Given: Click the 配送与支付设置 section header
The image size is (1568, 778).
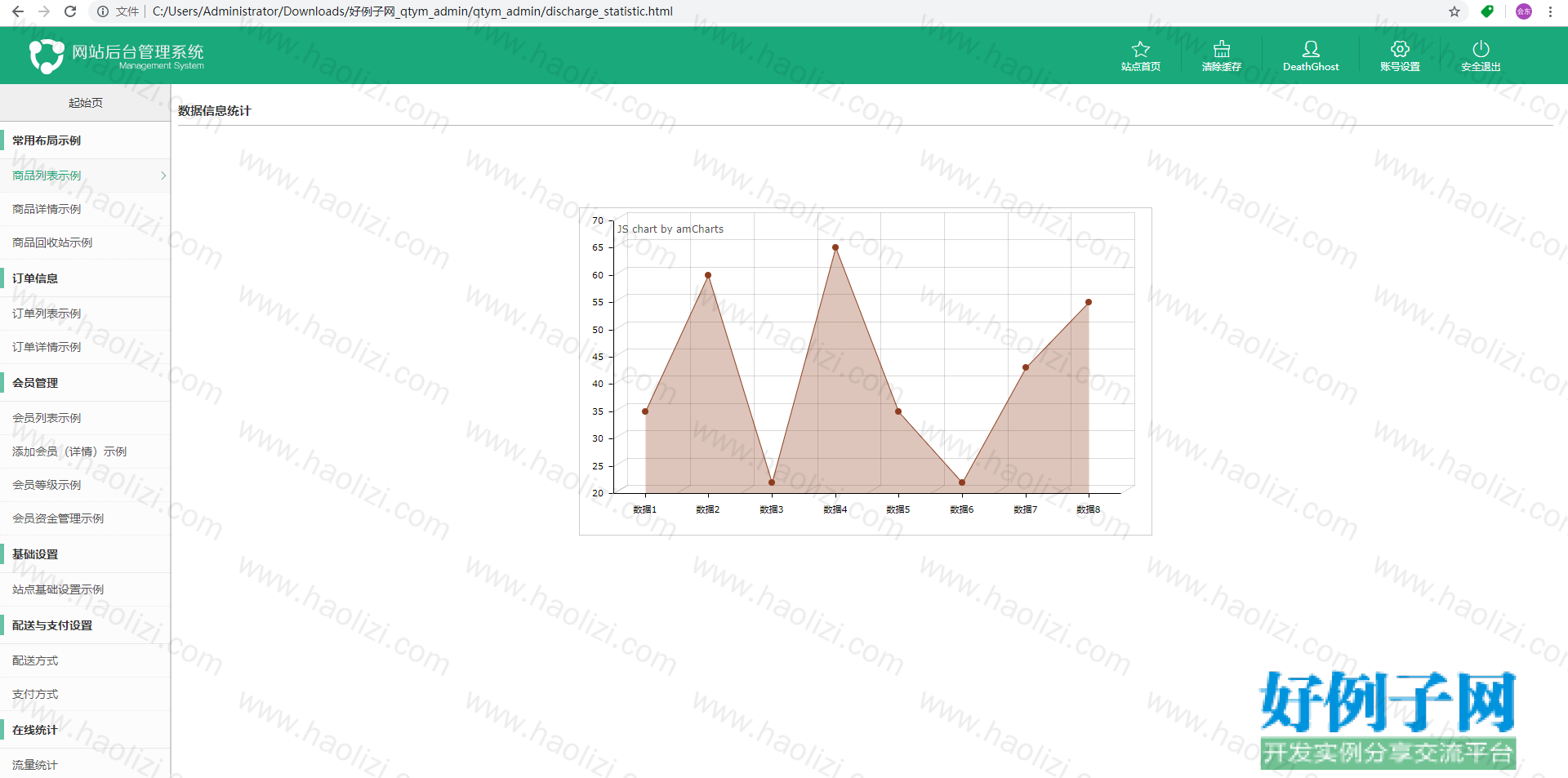Looking at the screenshot, I should 85,625.
